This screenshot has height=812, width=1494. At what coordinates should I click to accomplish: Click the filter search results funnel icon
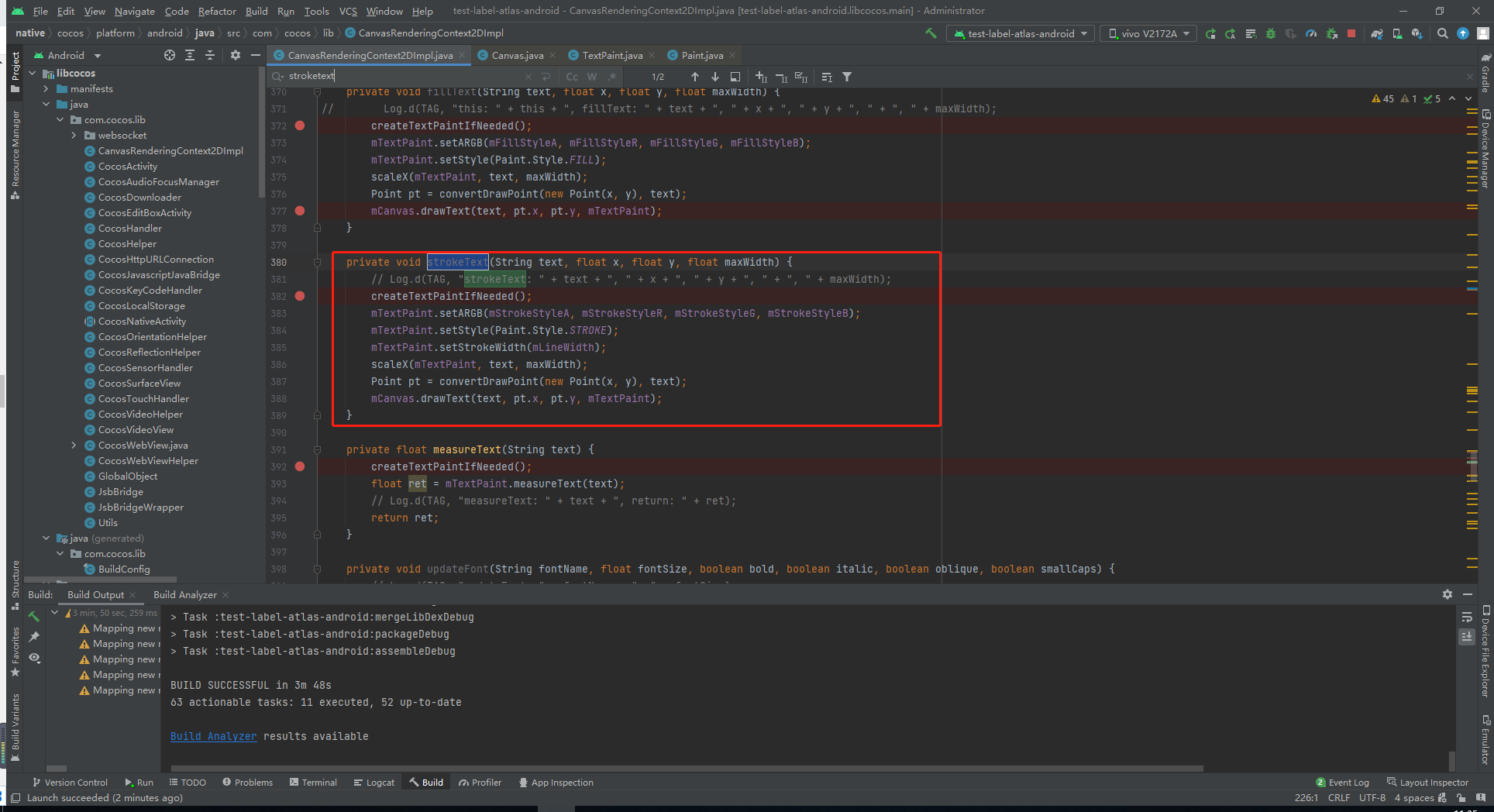pos(847,77)
